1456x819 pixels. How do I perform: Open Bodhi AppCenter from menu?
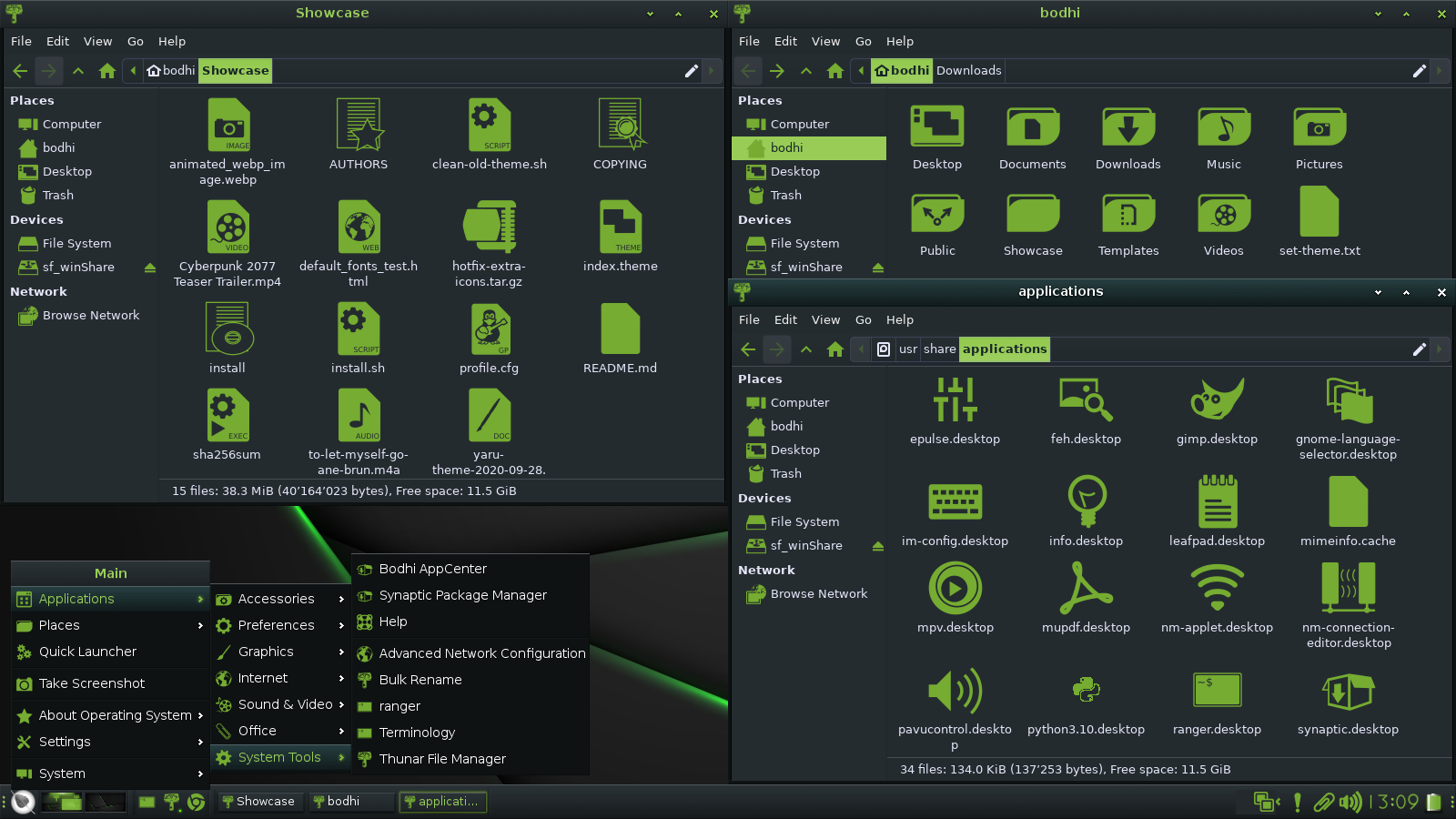(x=470, y=569)
